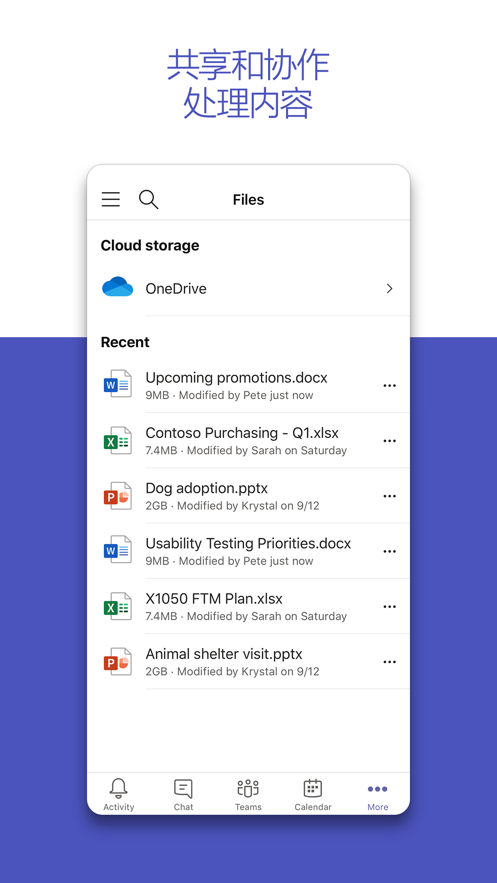Click the Excel icon of Contoso Purchasing

pos(118,440)
